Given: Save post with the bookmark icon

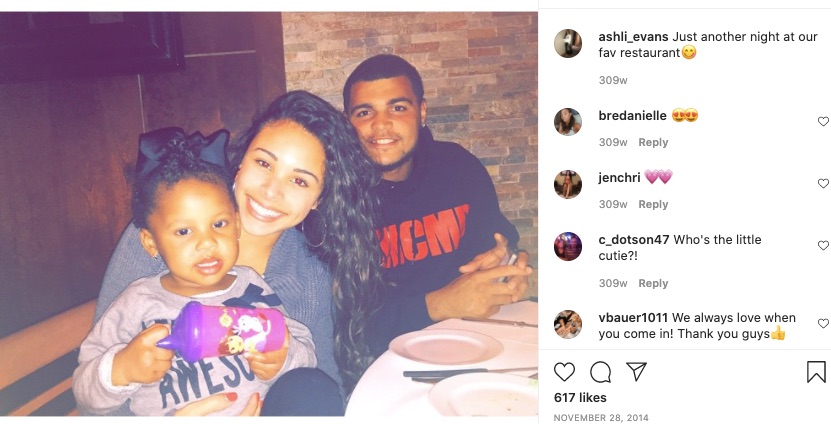Looking at the screenshot, I should pyautogui.click(x=816, y=372).
